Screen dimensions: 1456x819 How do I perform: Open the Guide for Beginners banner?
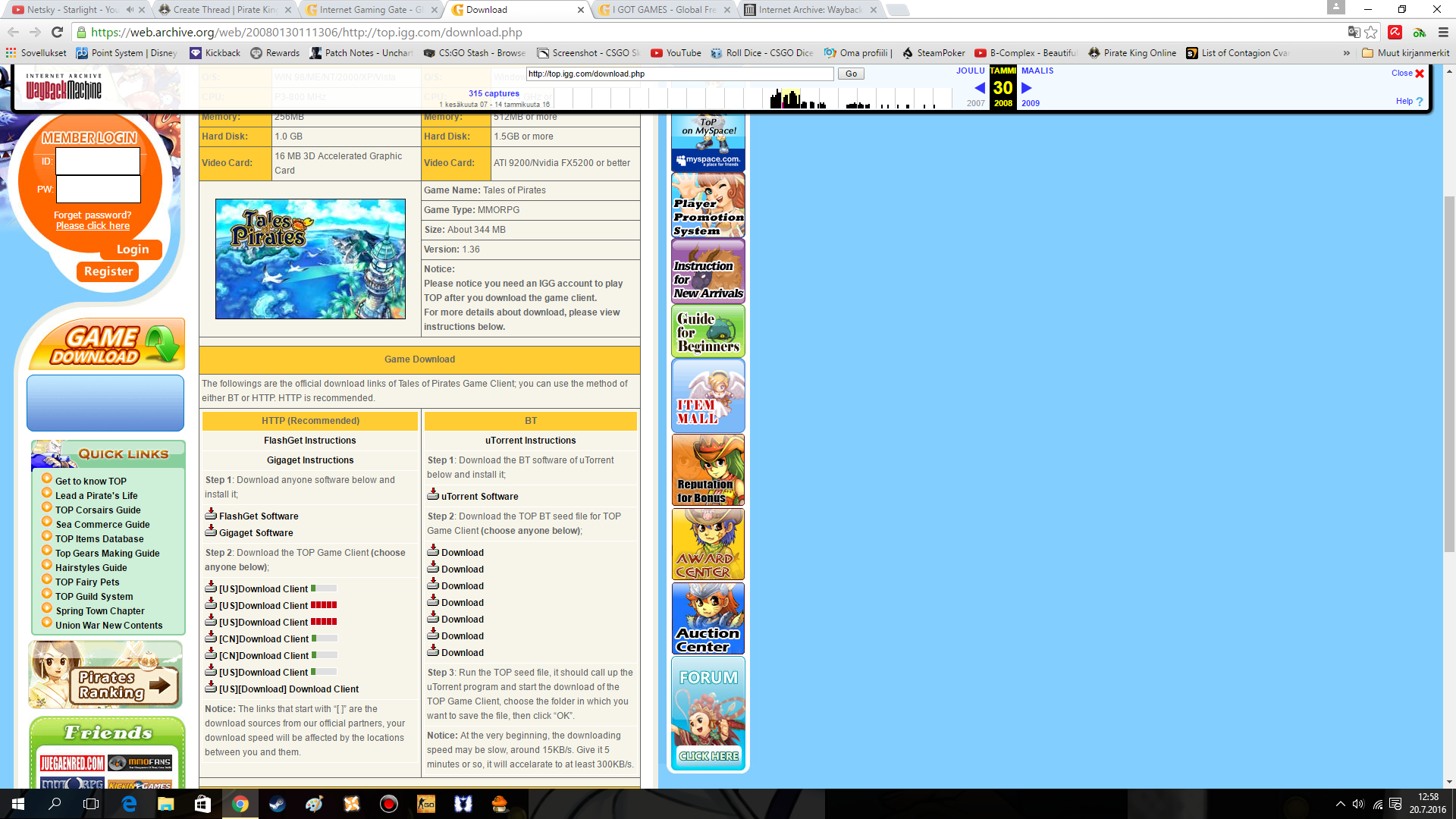[x=708, y=331]
